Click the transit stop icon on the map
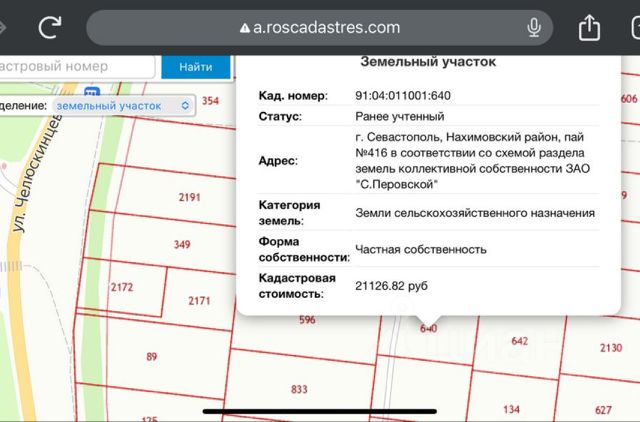This screenshot has height=422, width=640. pyautogui.click(x=92, y=91)
